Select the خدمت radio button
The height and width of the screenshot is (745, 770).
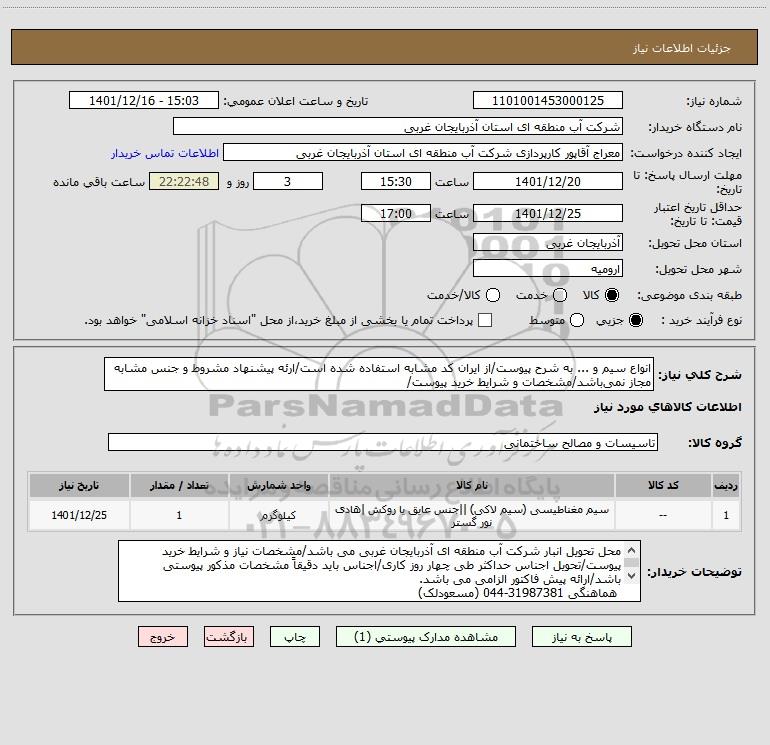coord(560,295)
